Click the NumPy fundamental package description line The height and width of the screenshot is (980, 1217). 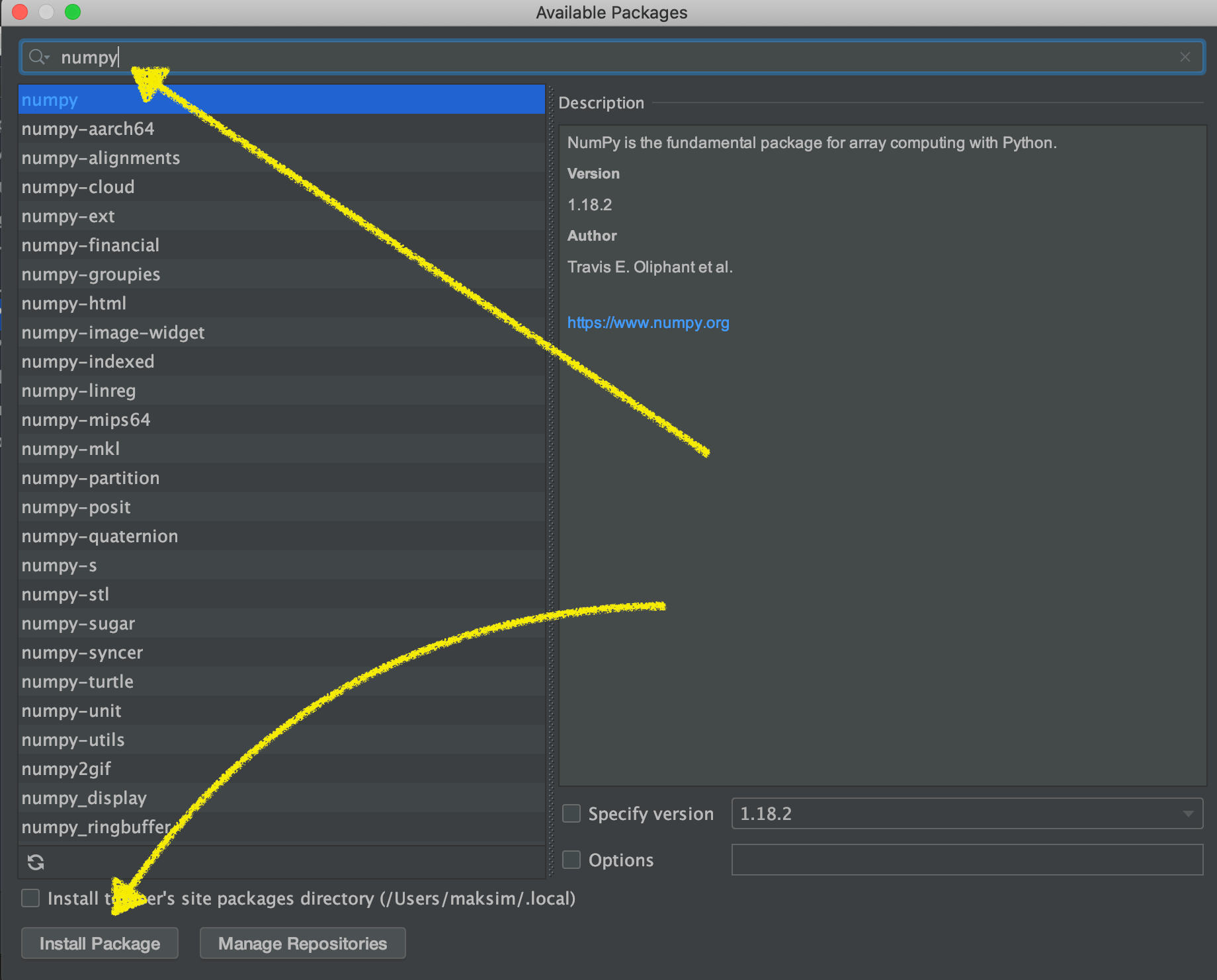click(812, 143)
